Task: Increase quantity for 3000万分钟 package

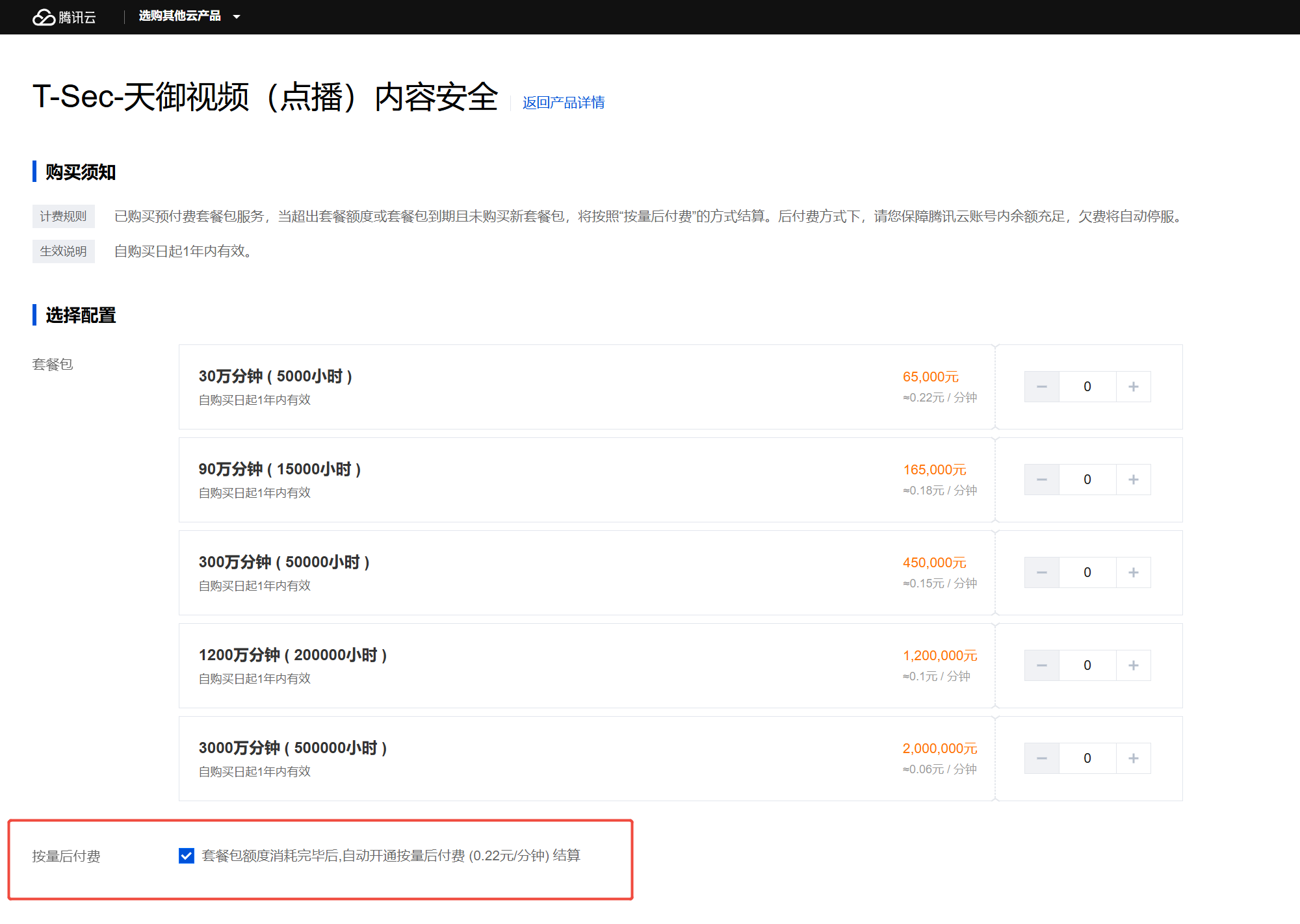Action: 1133,758
